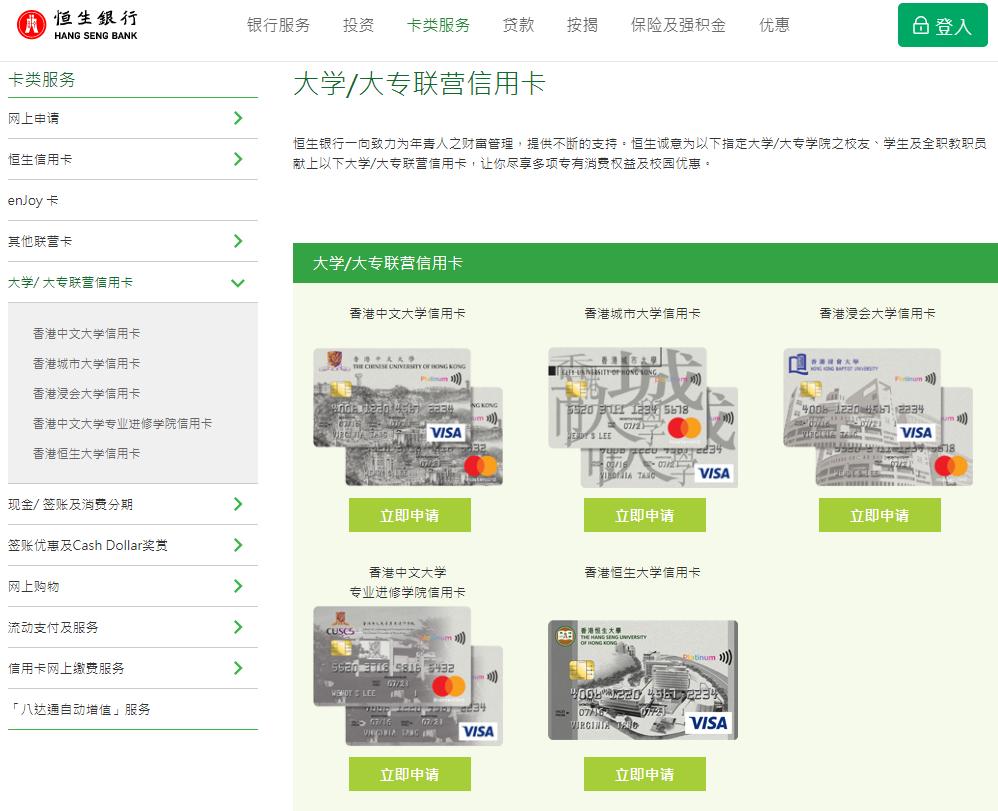Click the 香港中文大学信用卡 card image
998x811 pixels.
coord(408,416)
